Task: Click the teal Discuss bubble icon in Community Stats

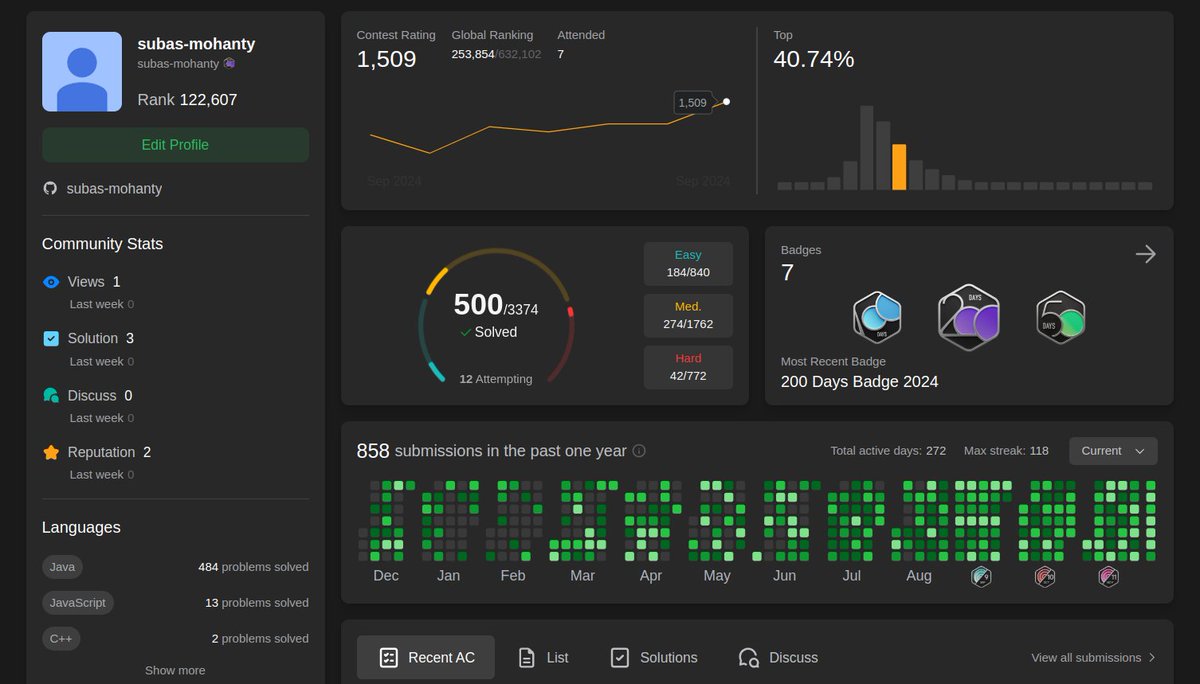Action: (x=51, y=395)
